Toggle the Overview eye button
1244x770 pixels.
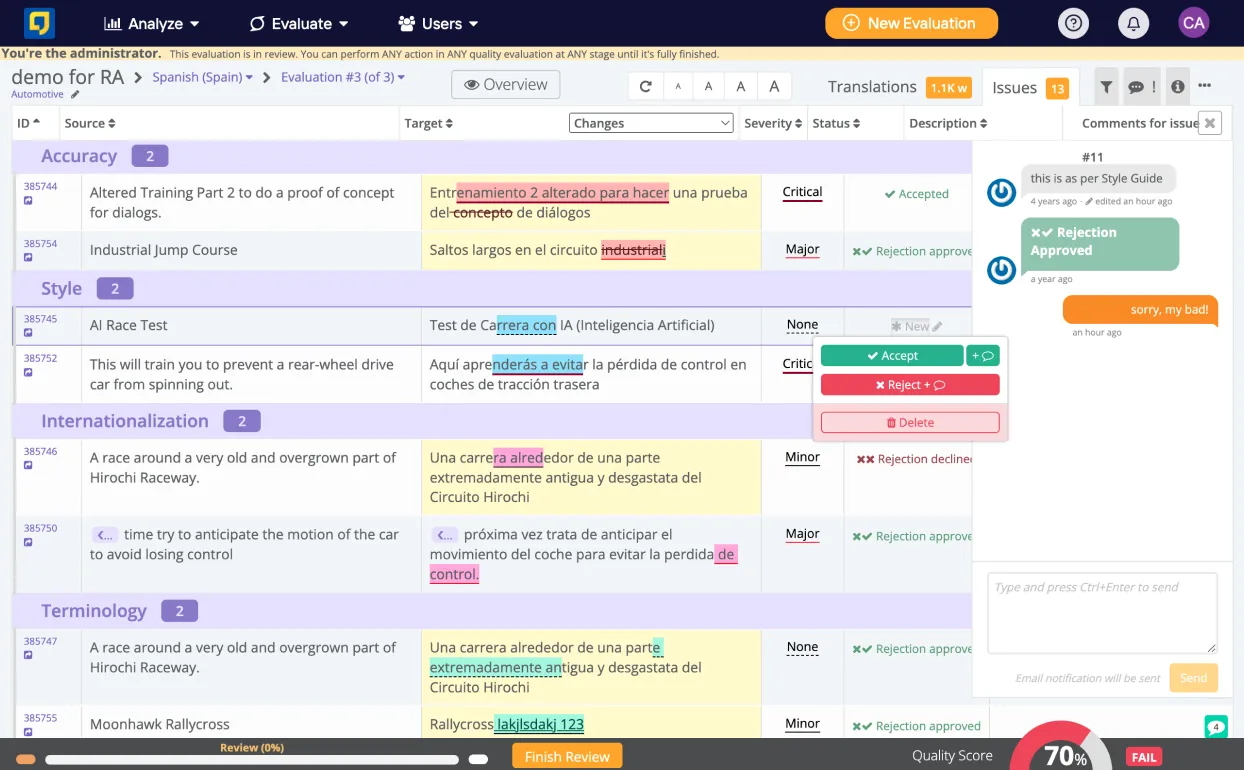pos(505,85)
